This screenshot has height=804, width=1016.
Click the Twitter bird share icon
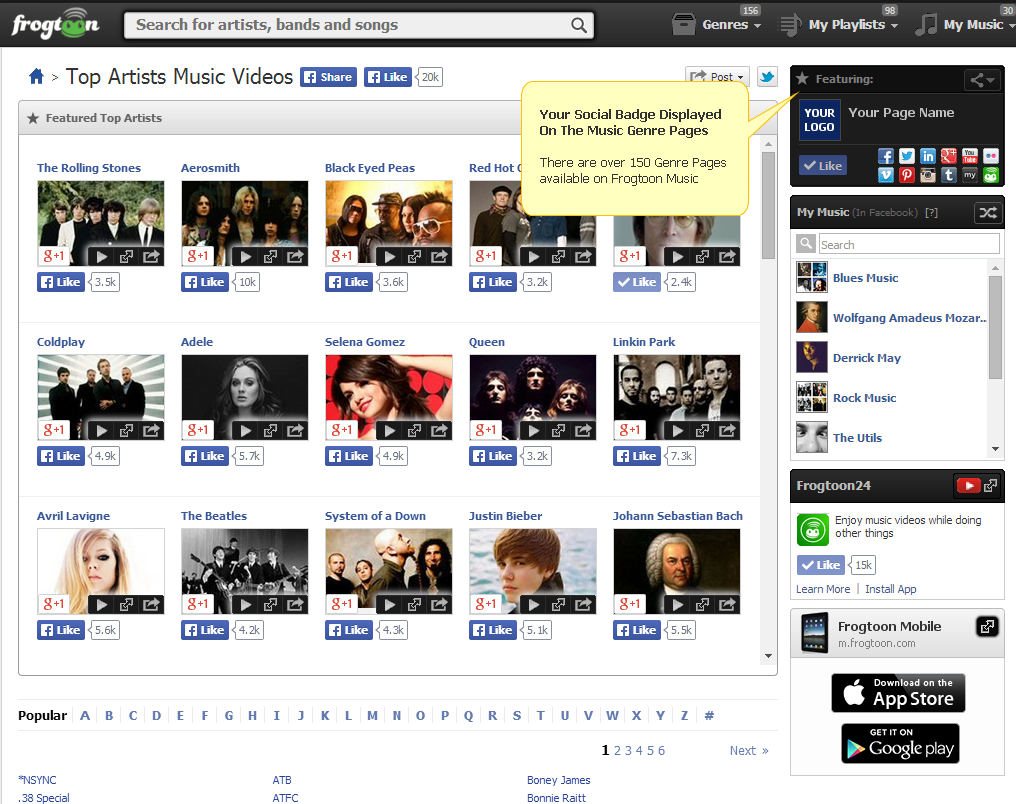pyautogui.click(x=767, y=77)
